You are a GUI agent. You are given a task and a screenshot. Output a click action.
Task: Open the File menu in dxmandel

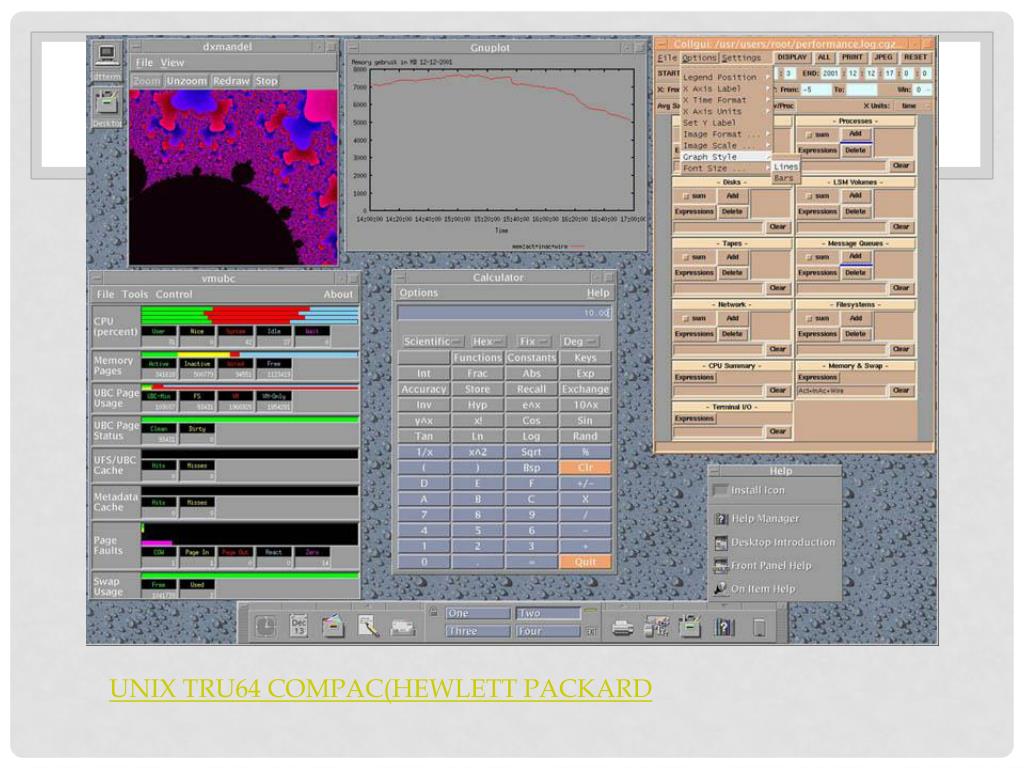(x=144, y=63)
